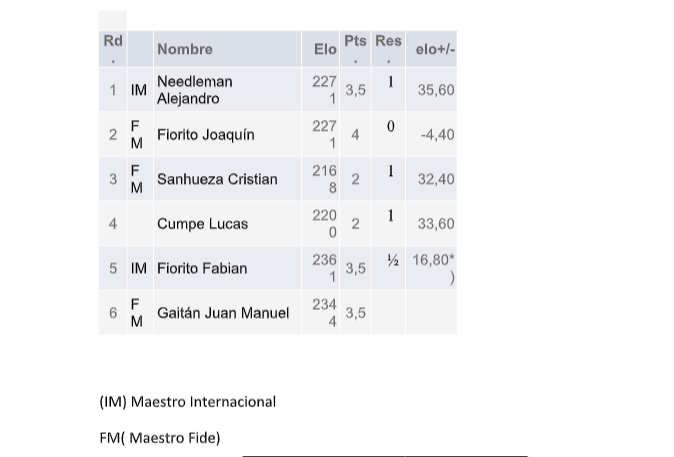Click the Elo column header
This screenshot has width=674, height=457.
(x=325, y=49)
